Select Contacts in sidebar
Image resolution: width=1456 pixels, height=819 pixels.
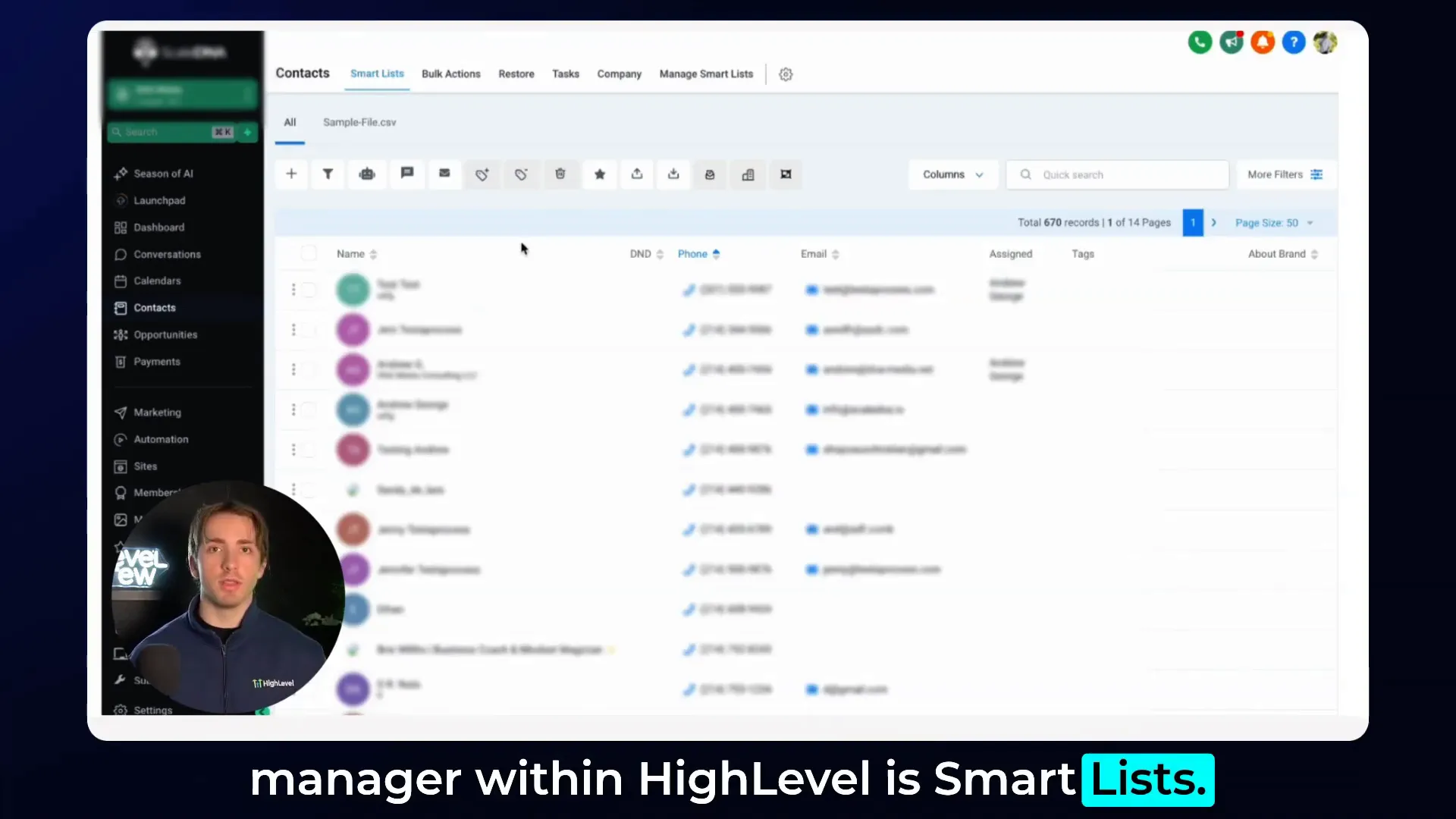[x=155, y=308]
